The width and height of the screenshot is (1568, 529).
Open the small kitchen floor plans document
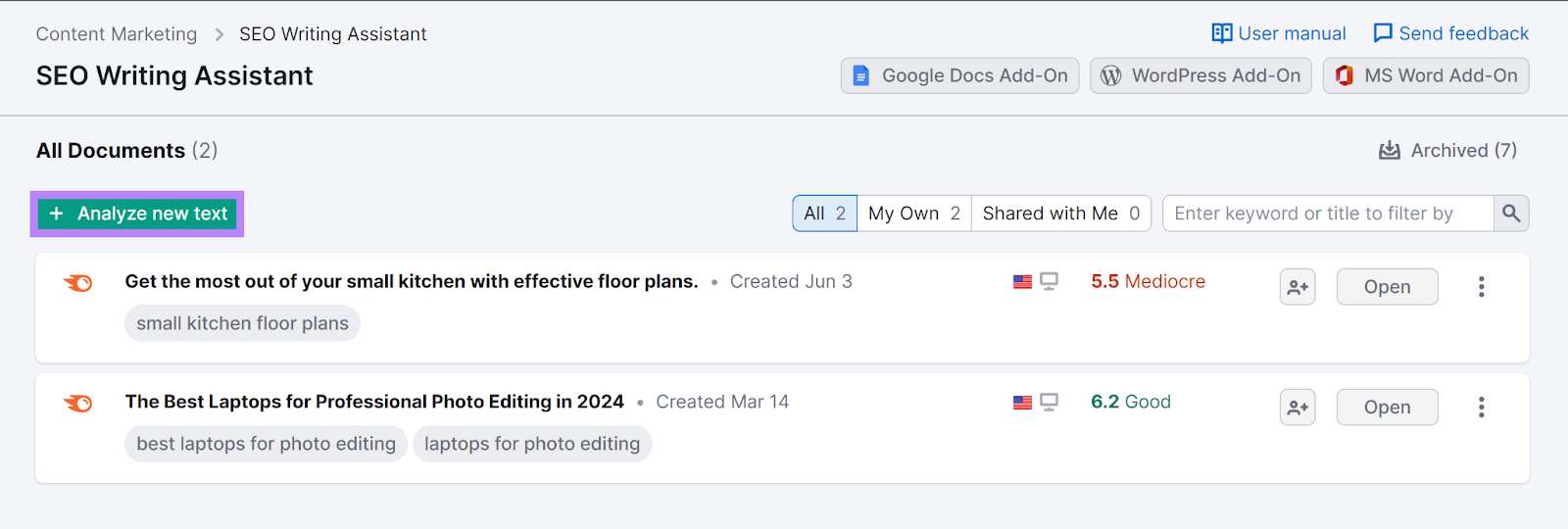tap(1387, 287)
